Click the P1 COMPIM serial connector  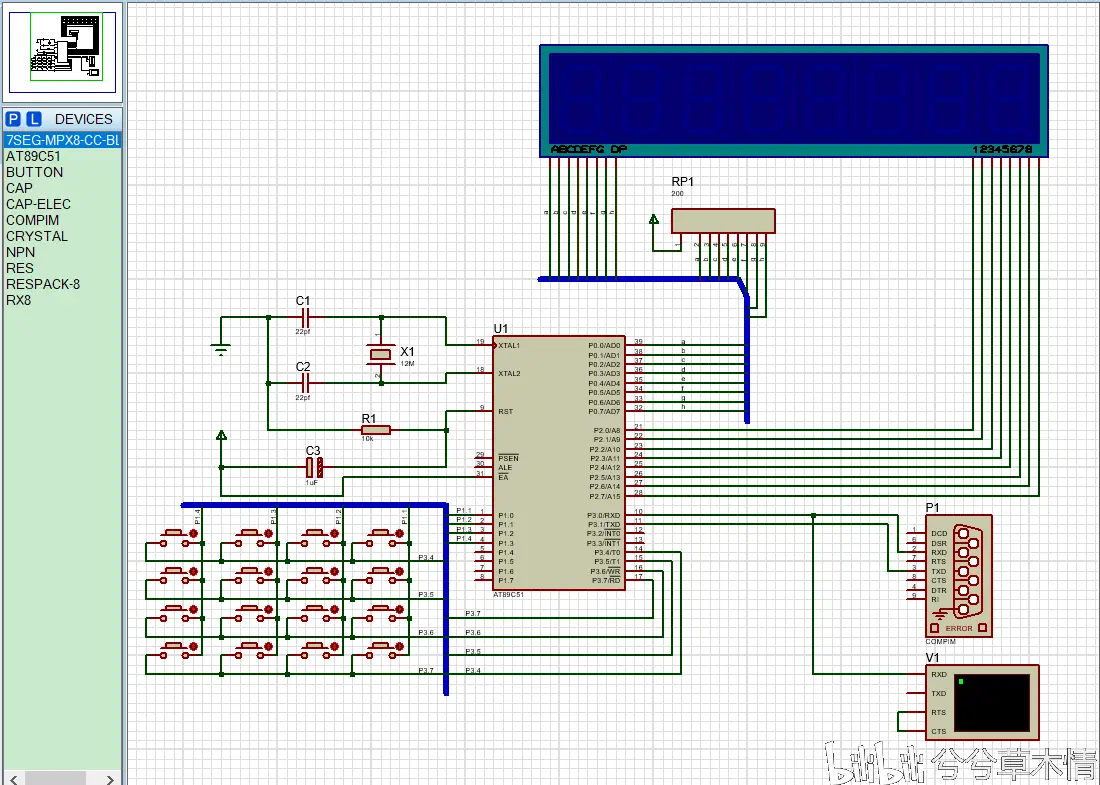(958, 575)
